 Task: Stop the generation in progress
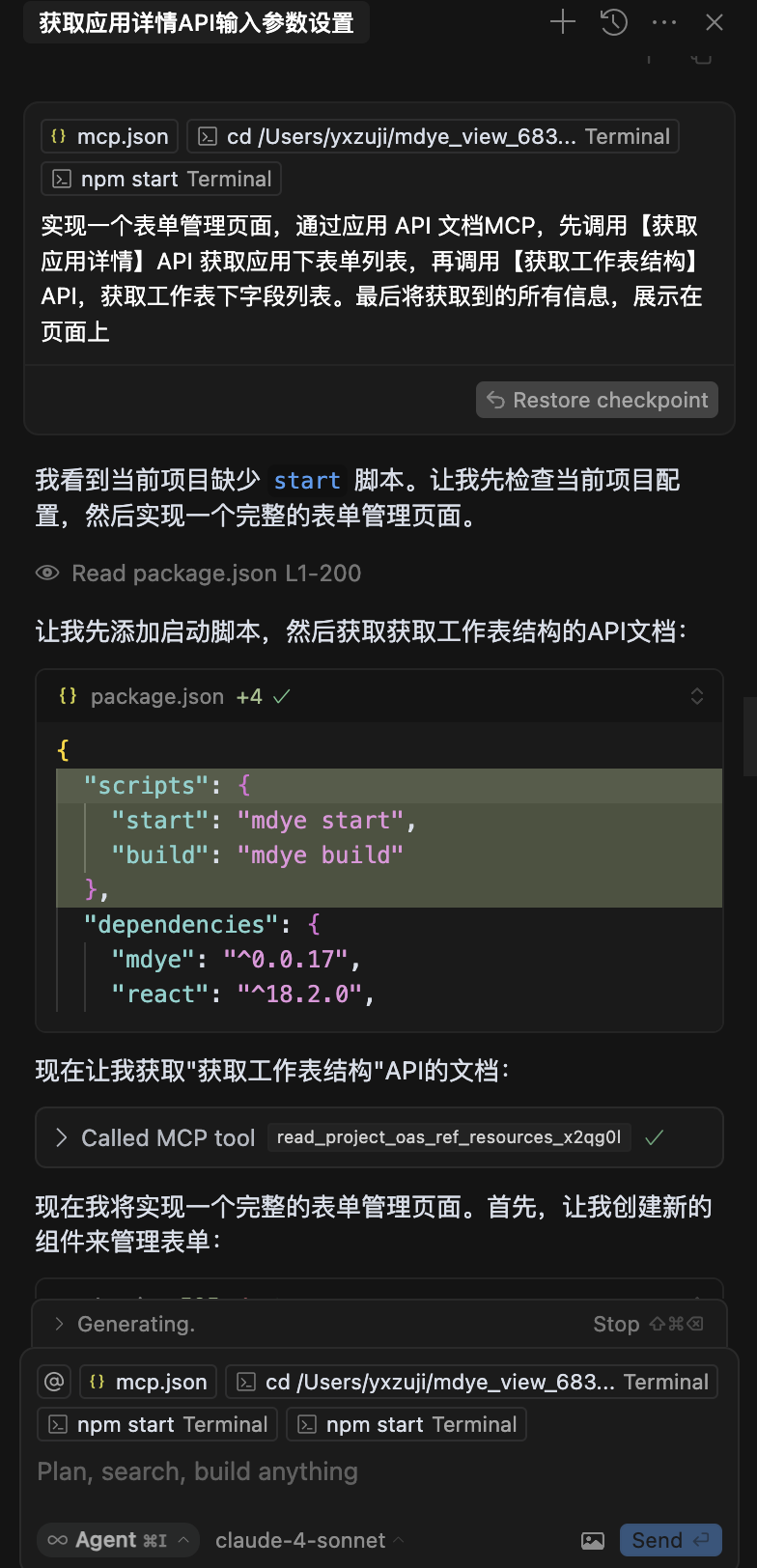pyautogui.click(x=648, y=1324)
